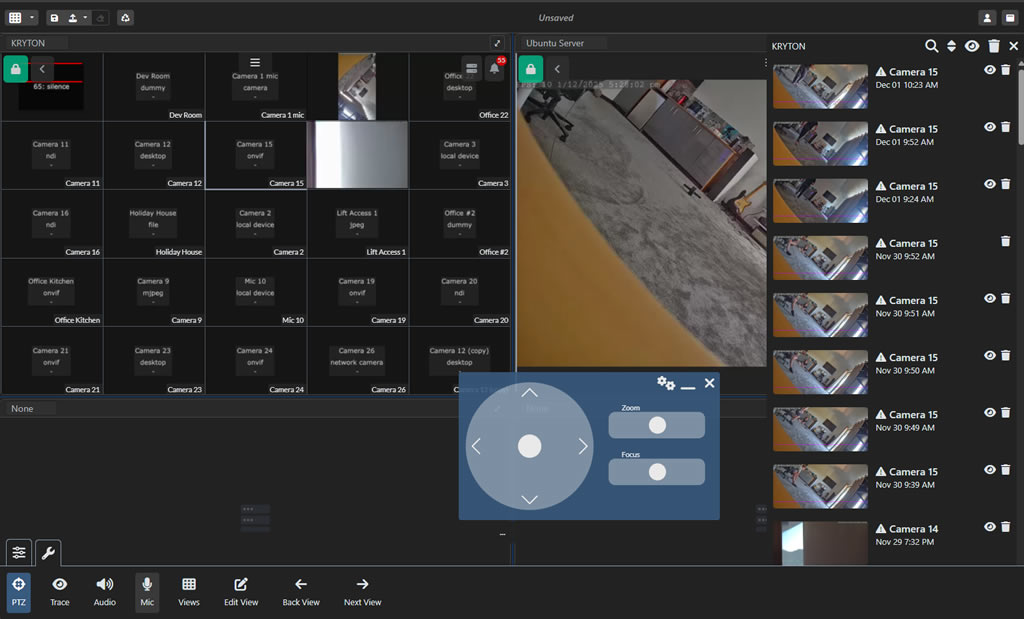Image resolution: width=1024 pixels, height=619 pixels.
Task: Toggle the green lock on the KRYTON view
Action: (14, 68)
